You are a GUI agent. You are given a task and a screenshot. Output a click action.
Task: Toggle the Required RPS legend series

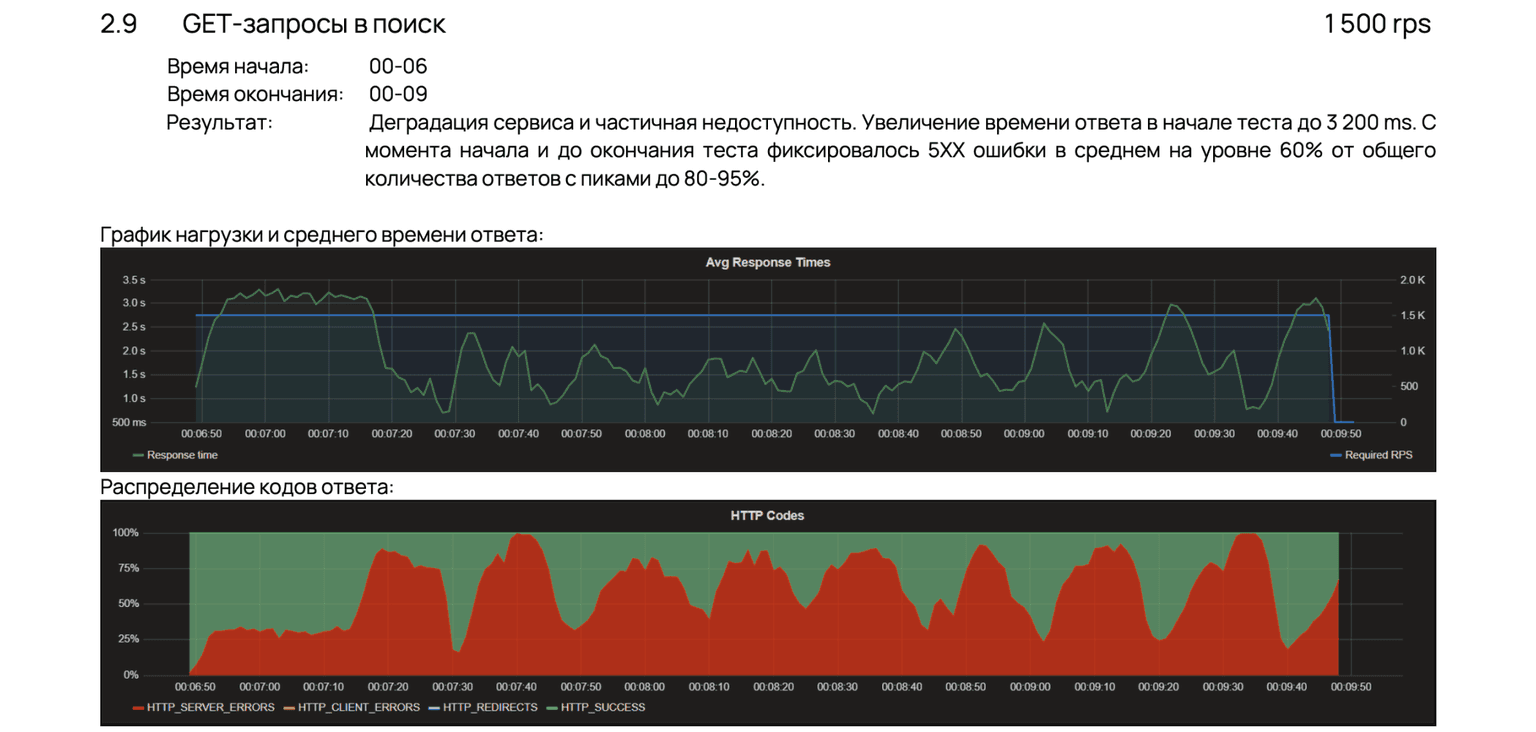[x=1377, y=456]
